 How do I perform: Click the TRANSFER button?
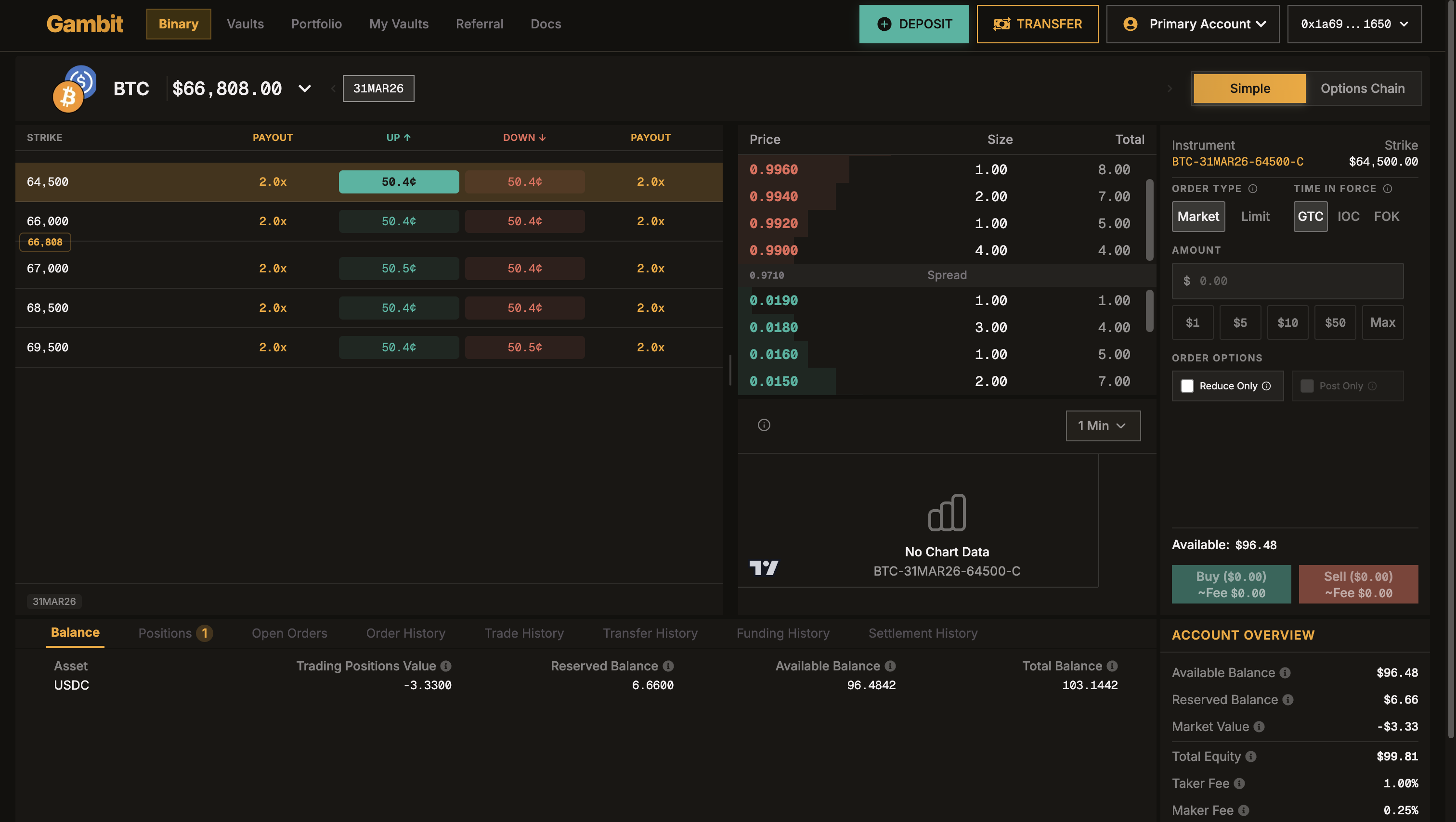(x=1037, y=24)
